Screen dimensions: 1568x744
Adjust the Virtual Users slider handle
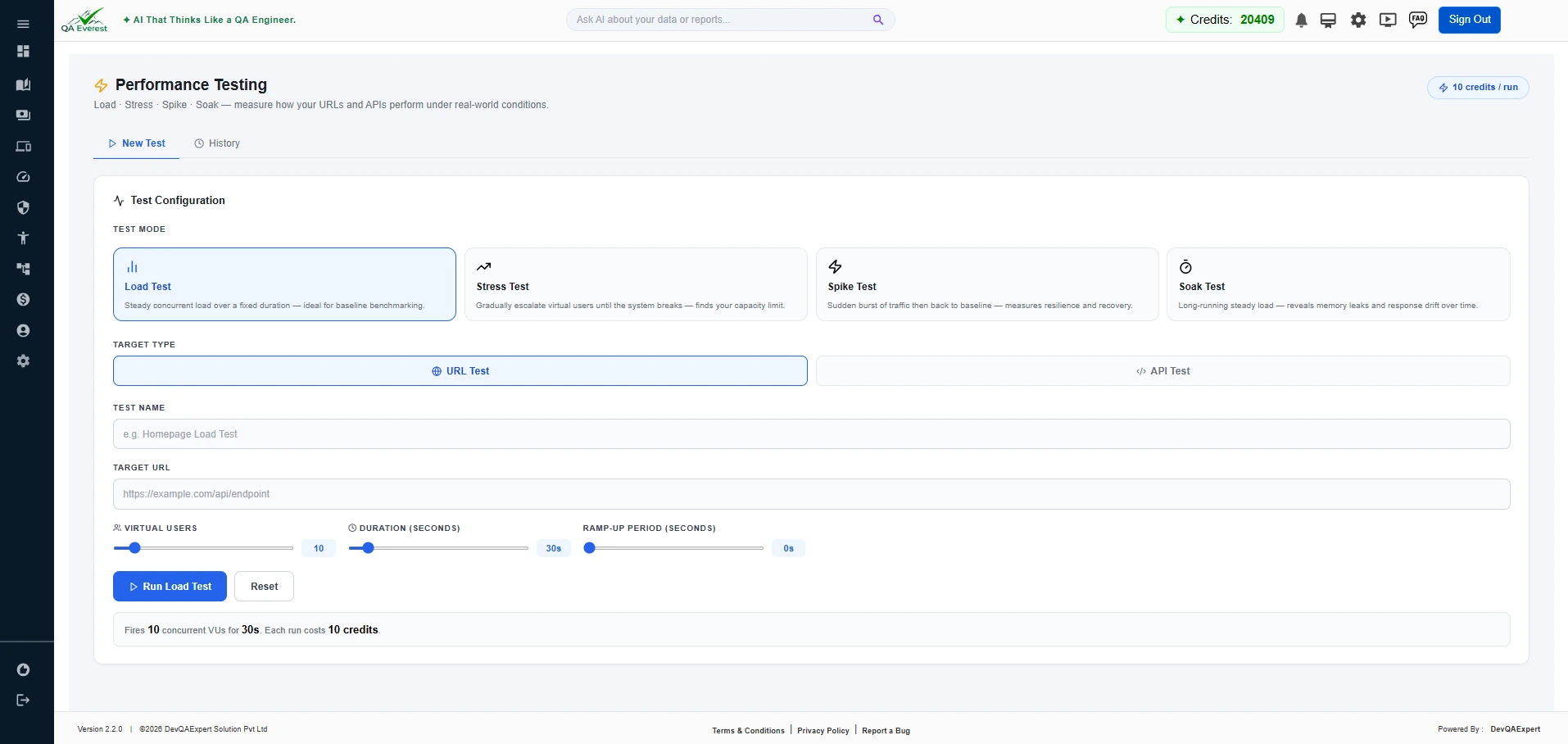(x=135, y=548)
